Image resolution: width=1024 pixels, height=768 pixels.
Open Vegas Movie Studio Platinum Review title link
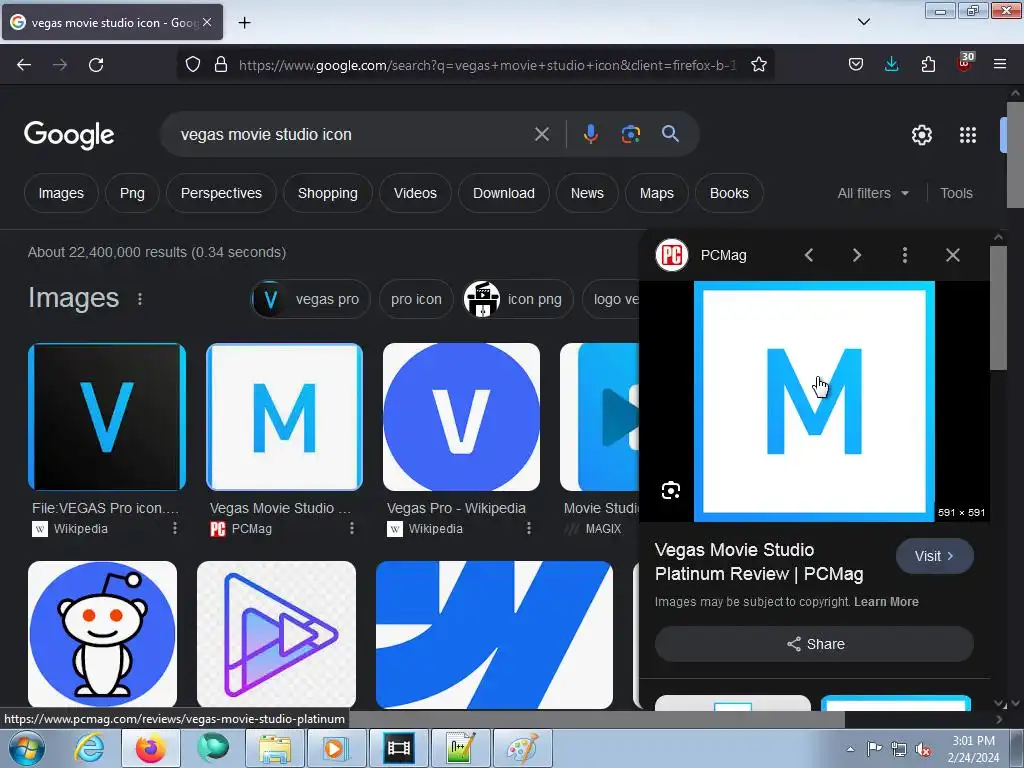click(x=759, y=562)
